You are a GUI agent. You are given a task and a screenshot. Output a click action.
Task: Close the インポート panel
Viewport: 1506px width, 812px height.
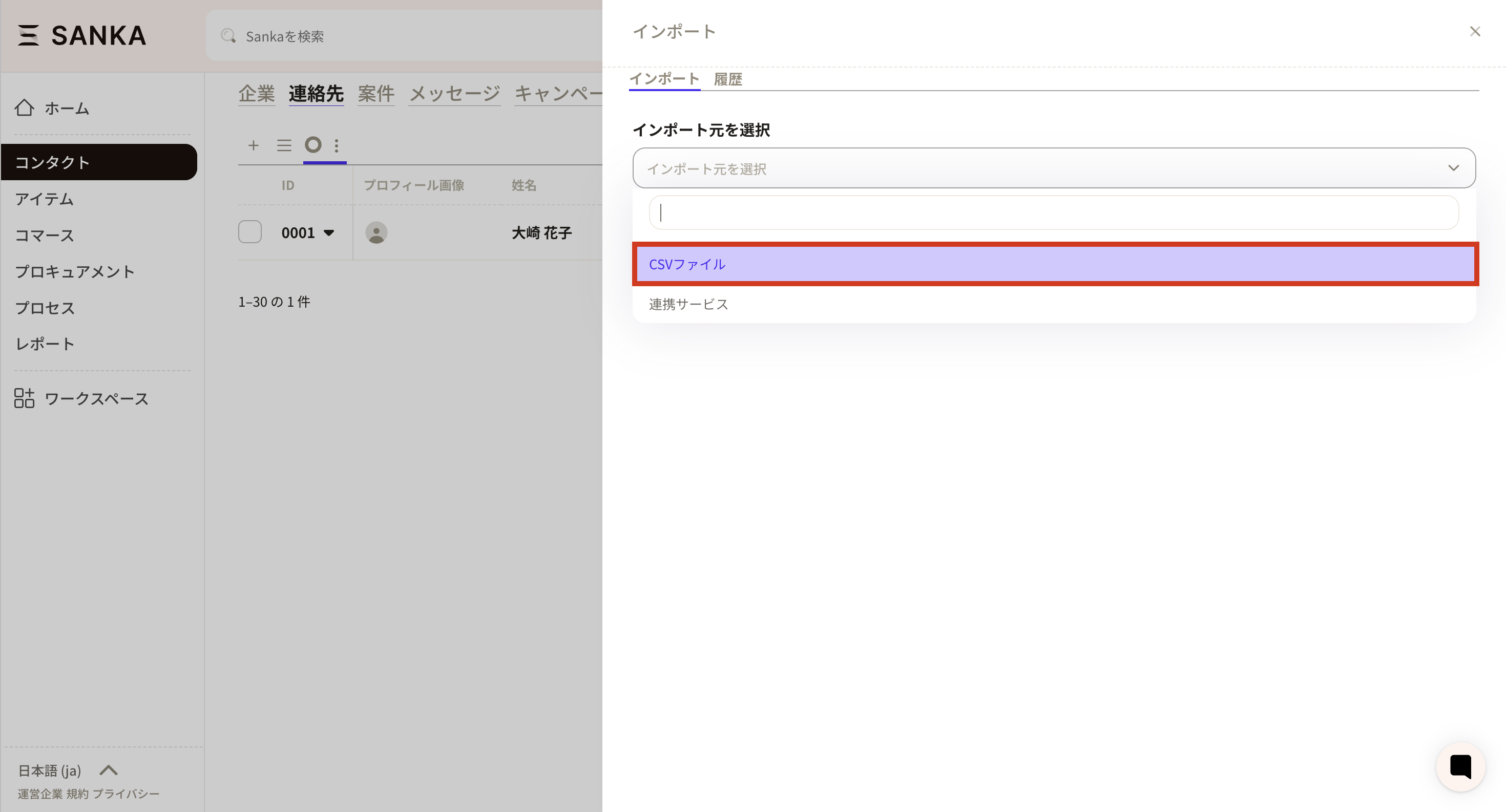[x=1474, y=32]
